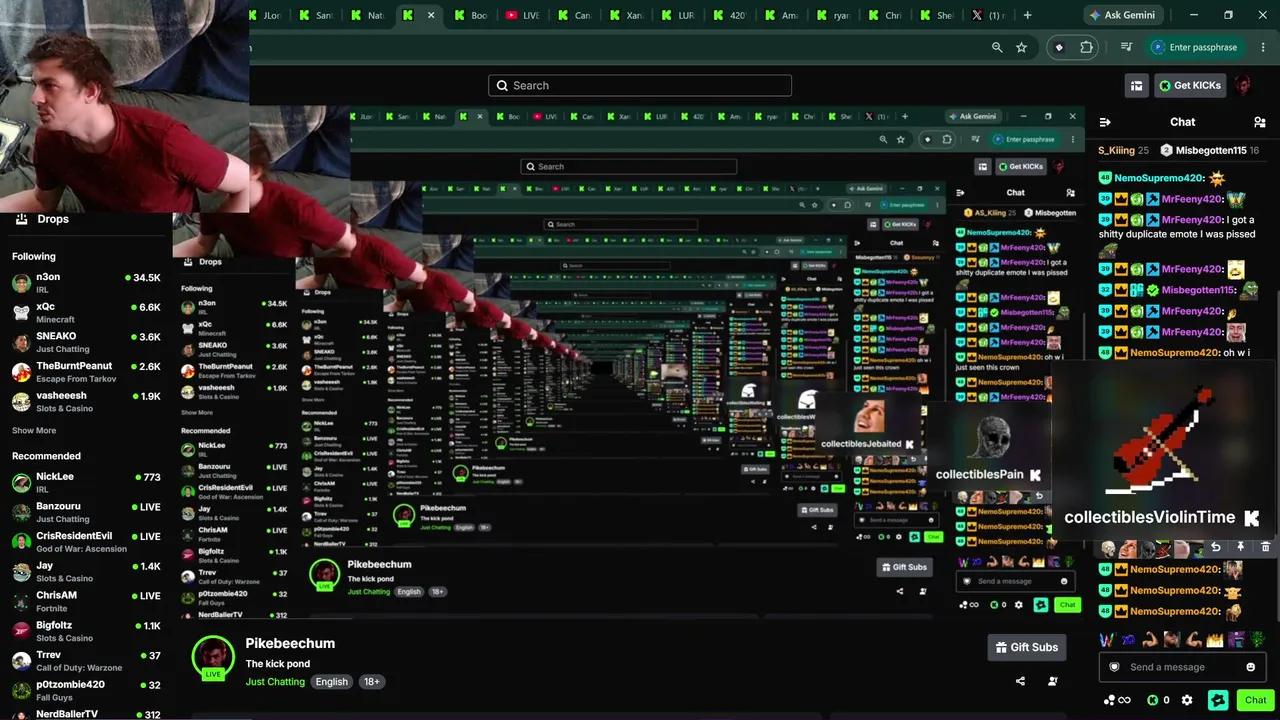The width and height of the screenshot is (1280, 720).
Task: Open the bottom 'Just Chatting' category link
Action: pyautogui.click(x=275, y=682)
